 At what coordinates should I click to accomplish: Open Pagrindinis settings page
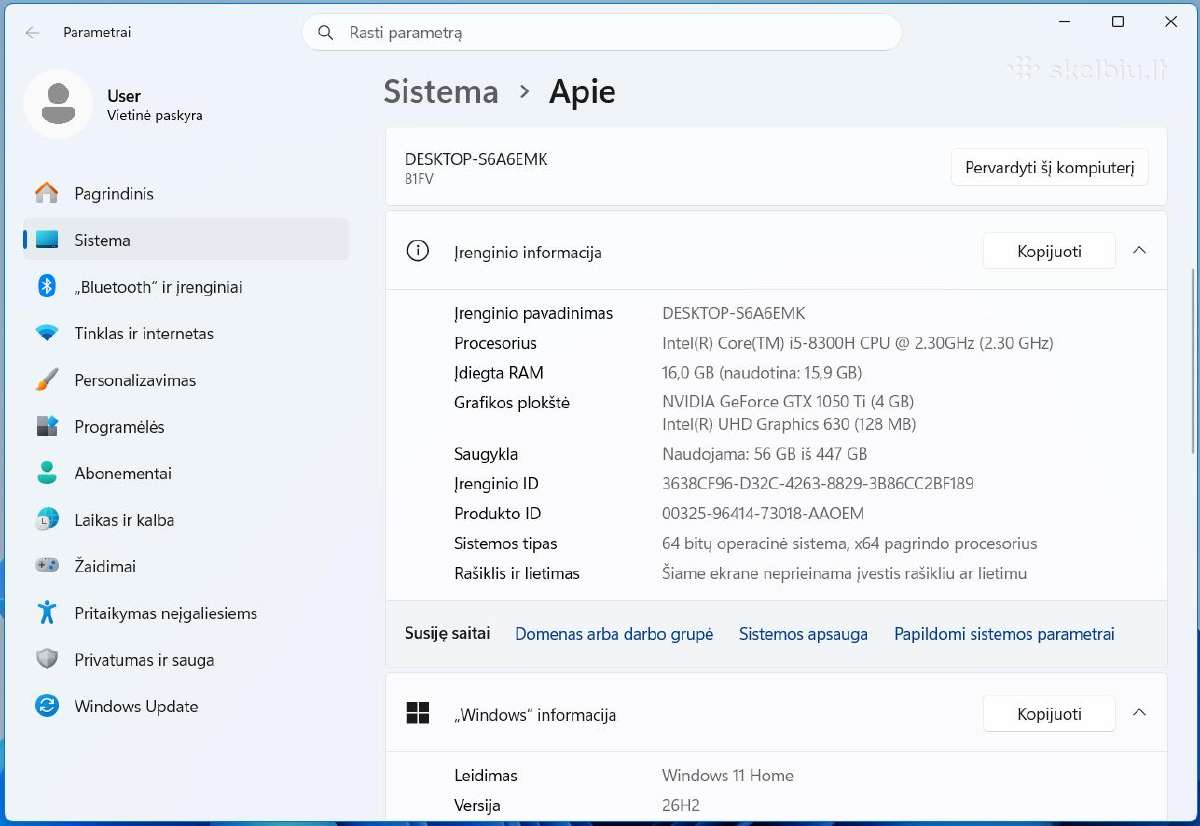click(186, 193)
